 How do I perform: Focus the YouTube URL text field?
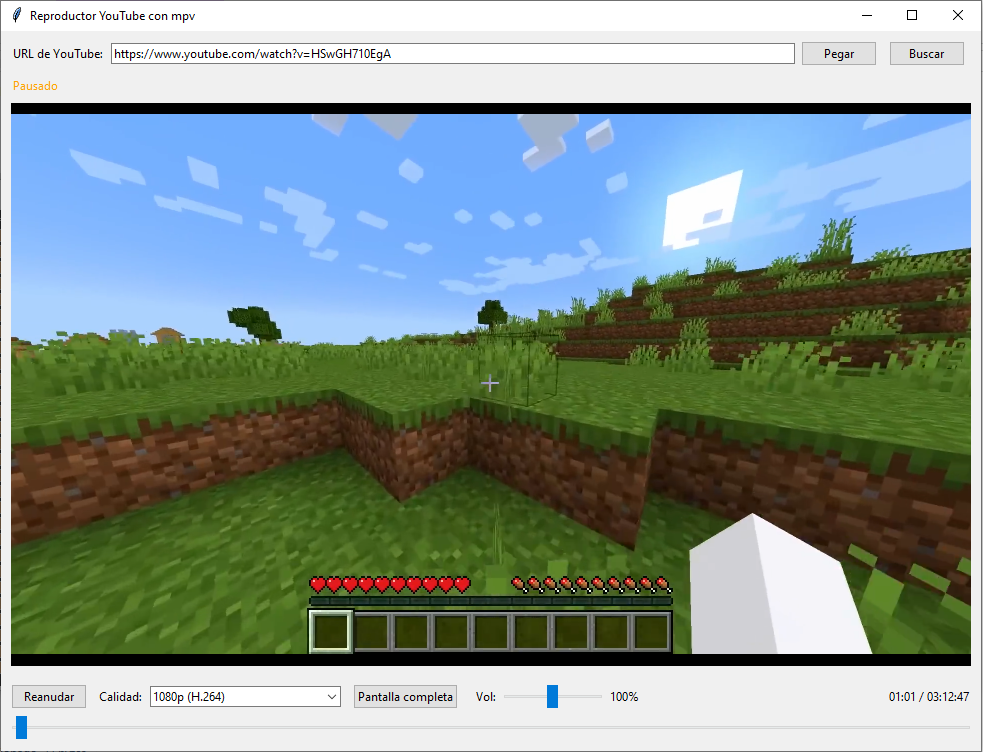click(x=452, y=54)
